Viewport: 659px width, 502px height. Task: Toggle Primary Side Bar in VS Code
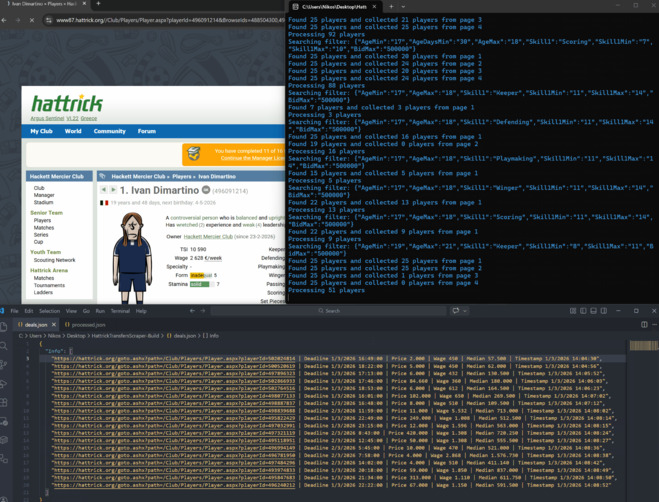[583, 311]
